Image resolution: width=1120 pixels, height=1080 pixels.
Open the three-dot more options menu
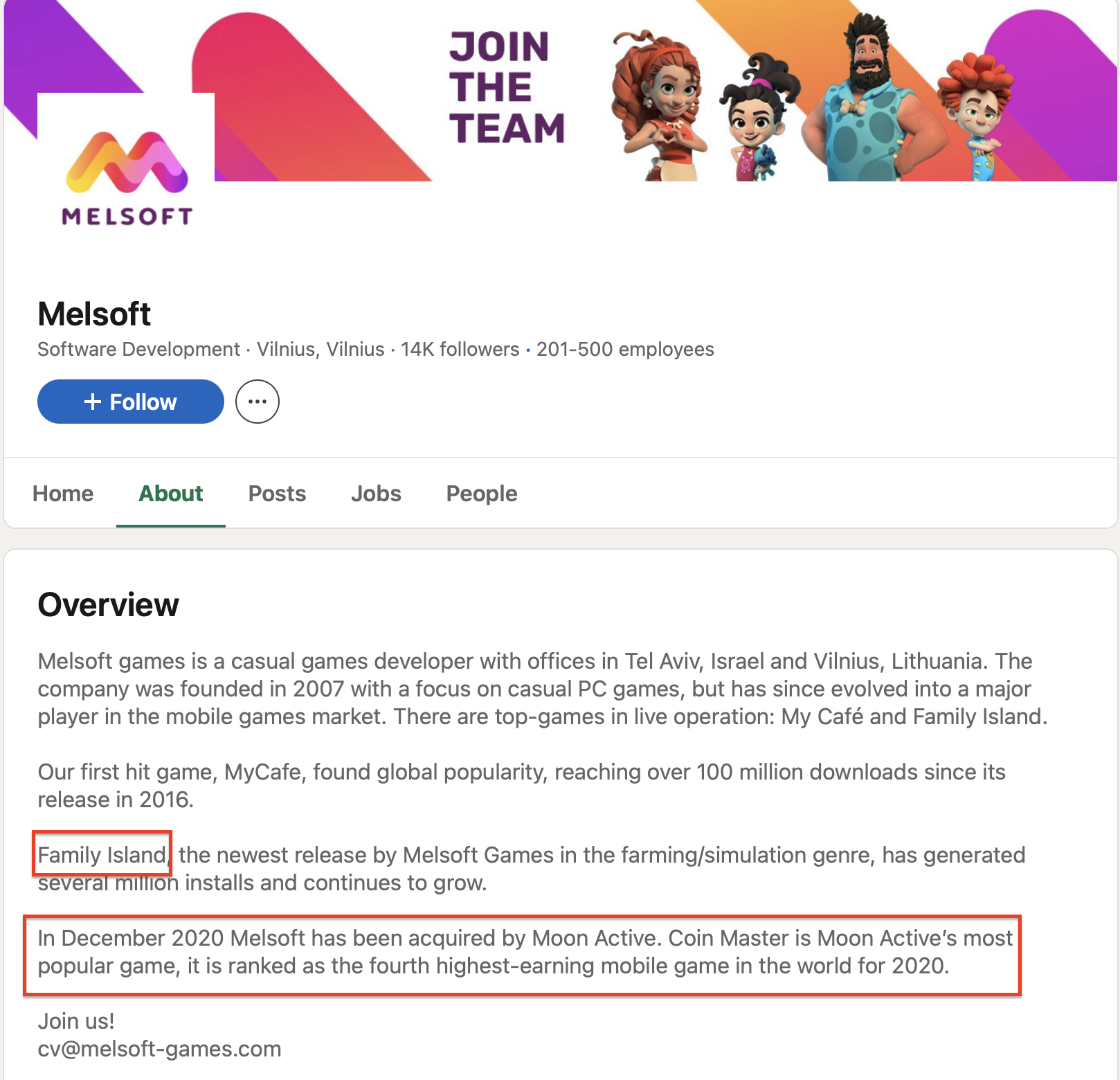258,402
